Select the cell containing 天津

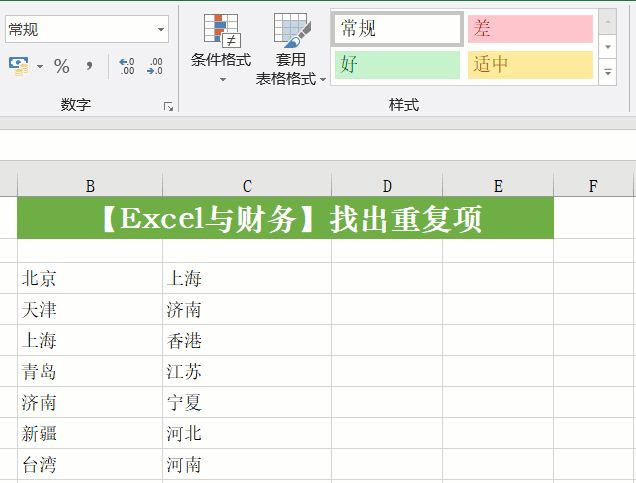[x=90, y=309]
